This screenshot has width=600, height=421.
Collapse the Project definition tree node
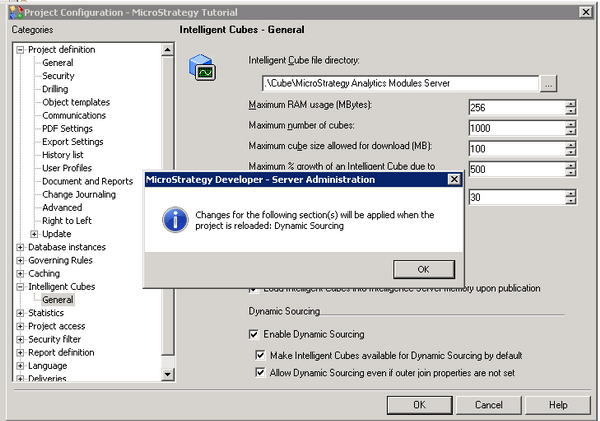tap(21, 49)
